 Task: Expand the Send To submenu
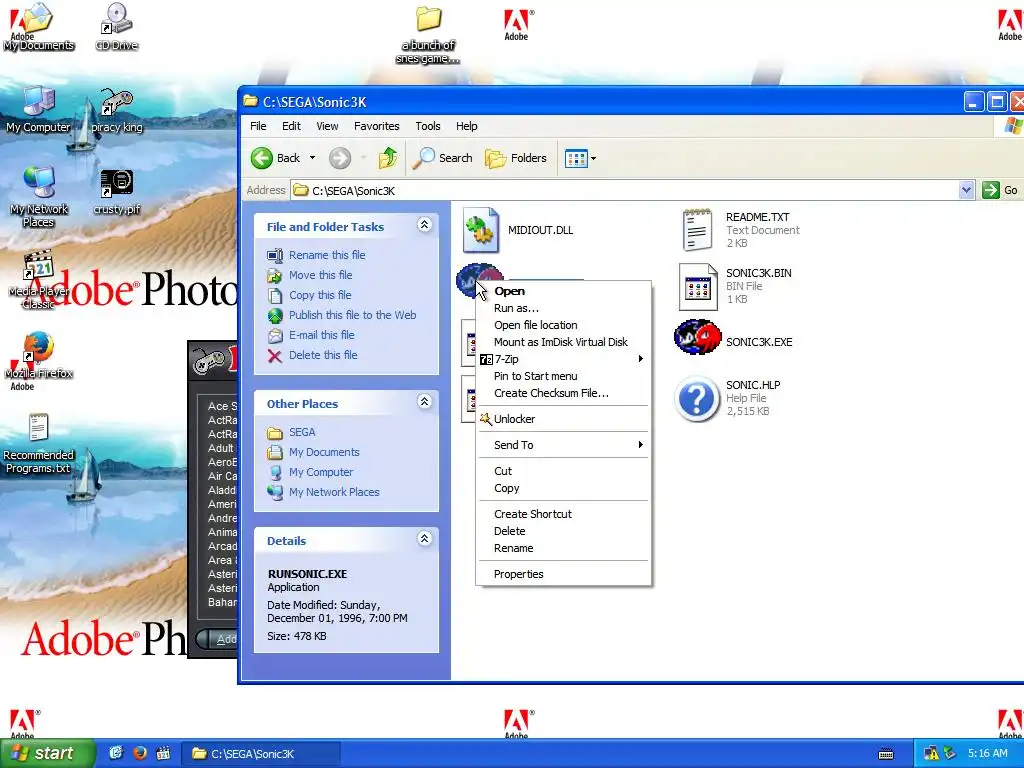pos(564,445)
